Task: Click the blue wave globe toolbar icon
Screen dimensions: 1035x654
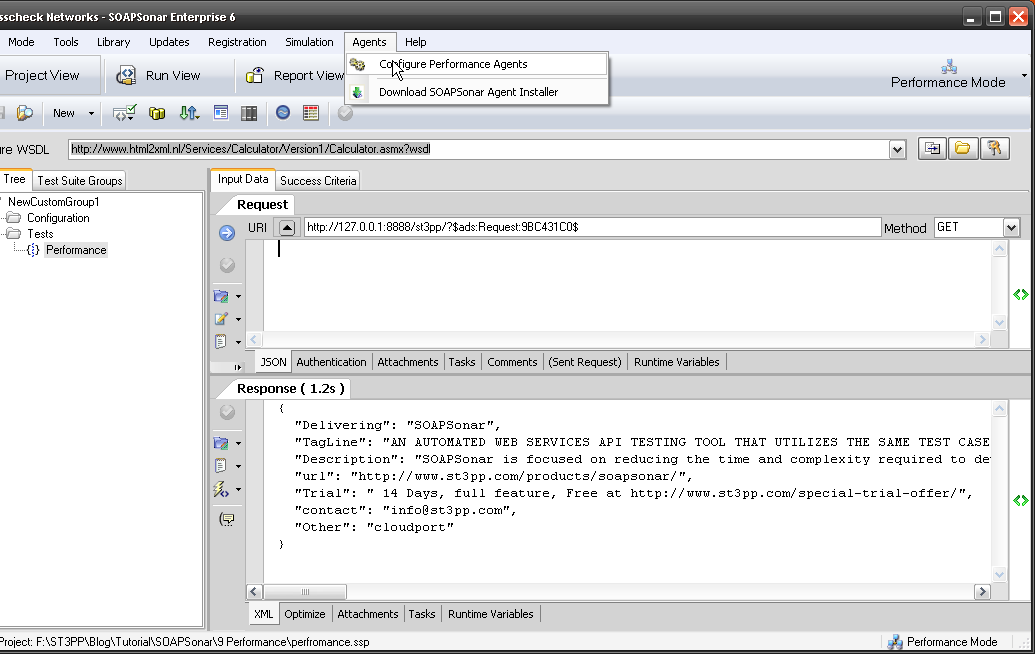Action: pos(283,113)
